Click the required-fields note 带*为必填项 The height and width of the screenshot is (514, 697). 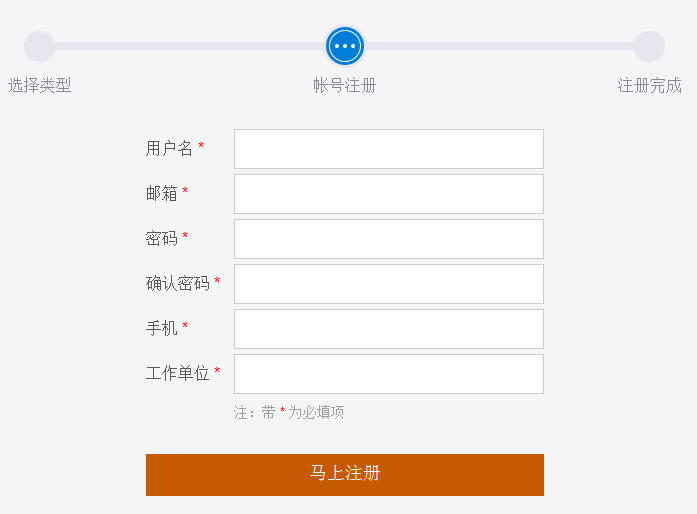tap(289, 412)
